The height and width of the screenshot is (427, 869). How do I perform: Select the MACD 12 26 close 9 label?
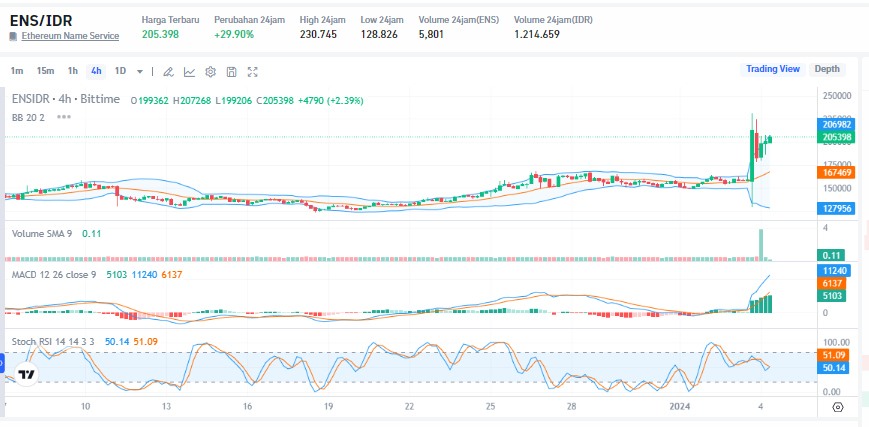(54, 274)
